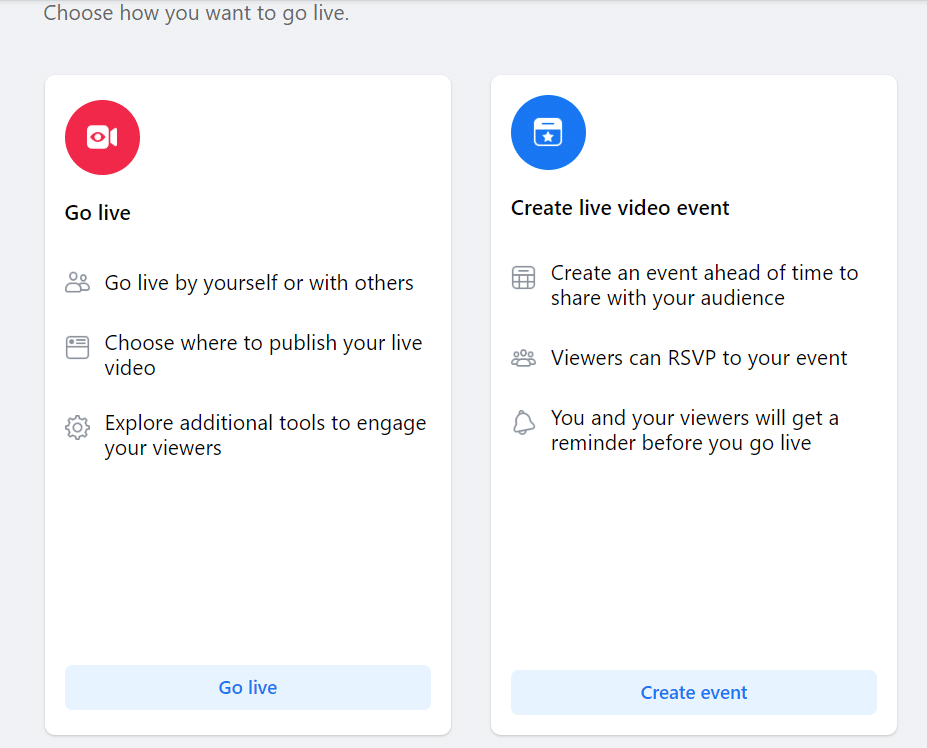Click the blue live video event calendar icon
Viewport: 927px width, 748px height.
[548, 132]
